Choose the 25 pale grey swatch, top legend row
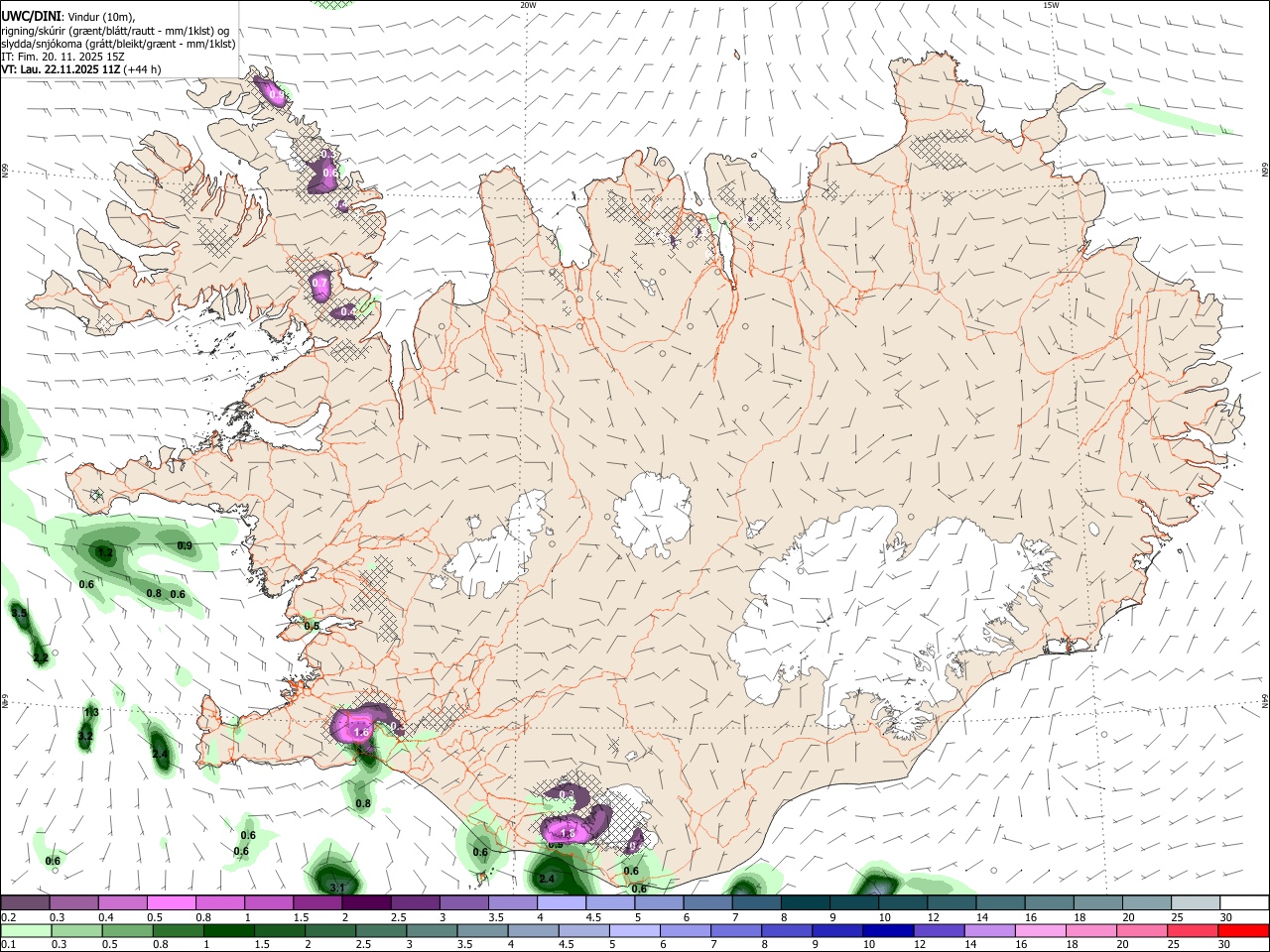 click(1196, 903)
